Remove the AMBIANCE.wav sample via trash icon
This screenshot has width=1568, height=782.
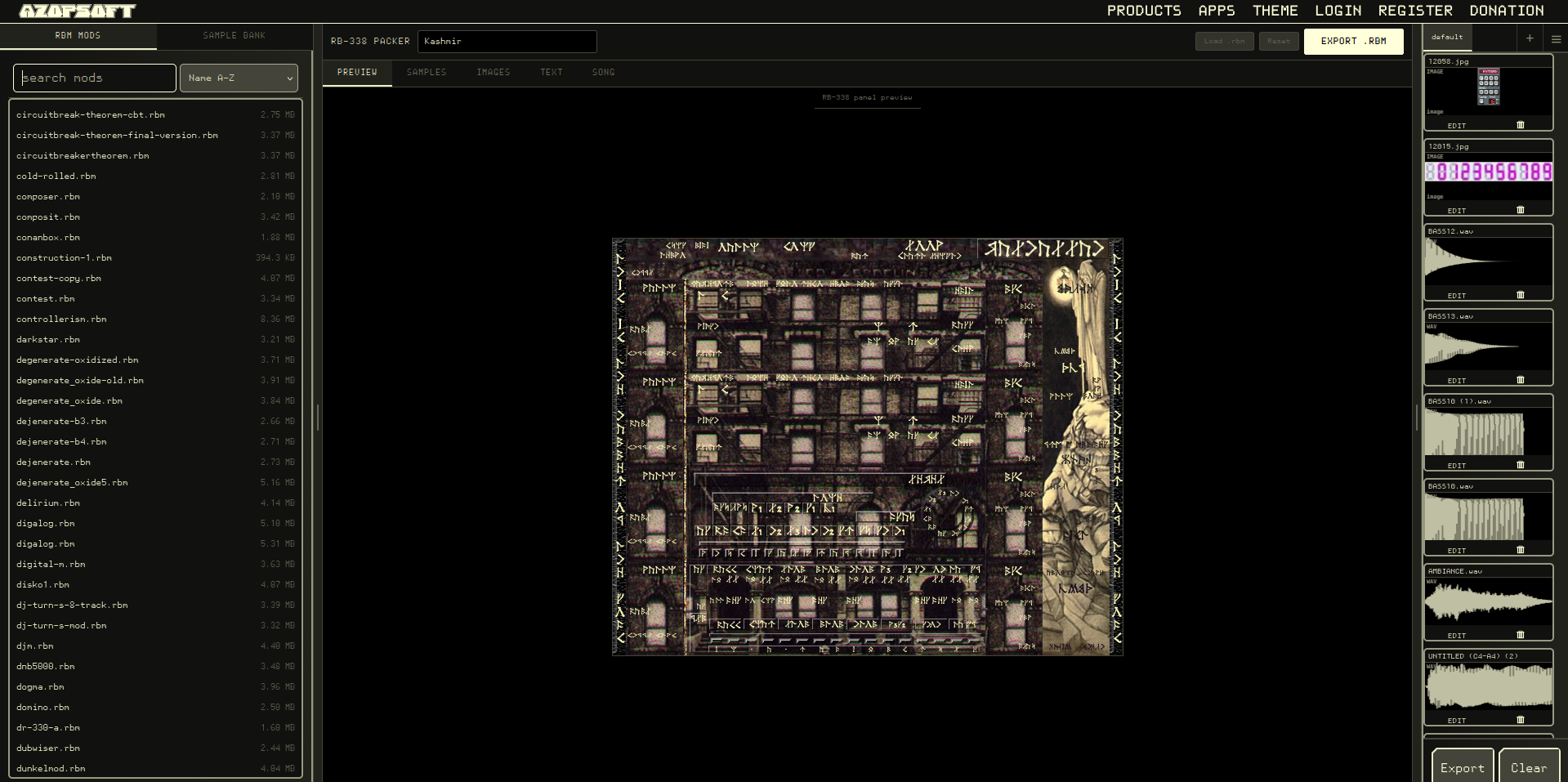click(x=1520, y=635)
